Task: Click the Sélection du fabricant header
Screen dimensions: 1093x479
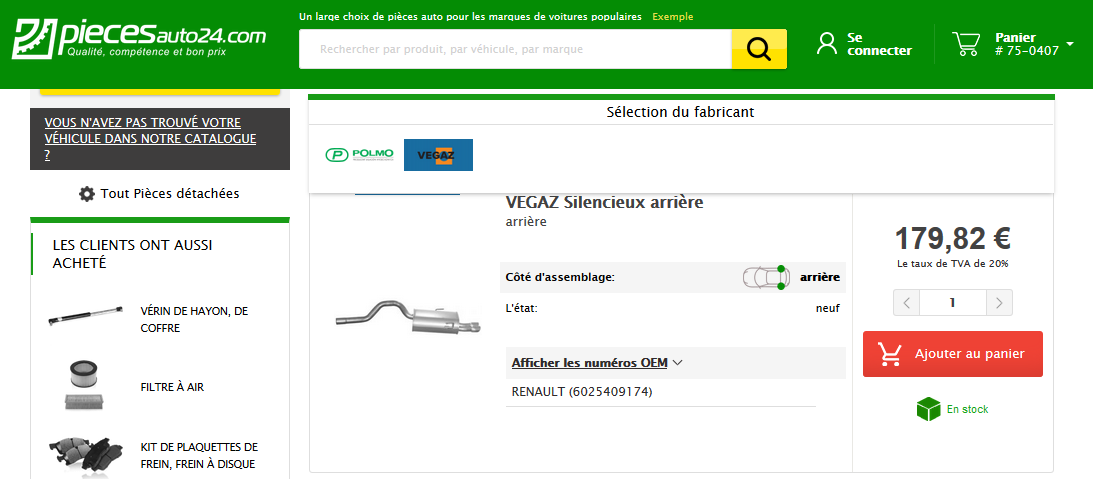Action: pos(680,112)
